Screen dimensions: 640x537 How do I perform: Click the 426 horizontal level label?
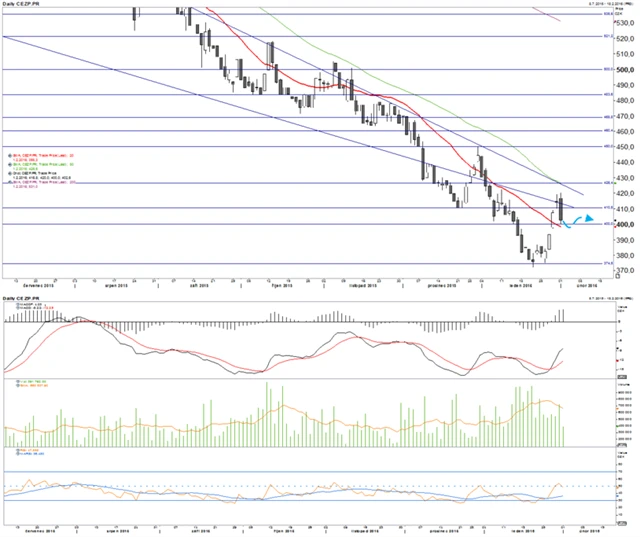tap(608, 183)
